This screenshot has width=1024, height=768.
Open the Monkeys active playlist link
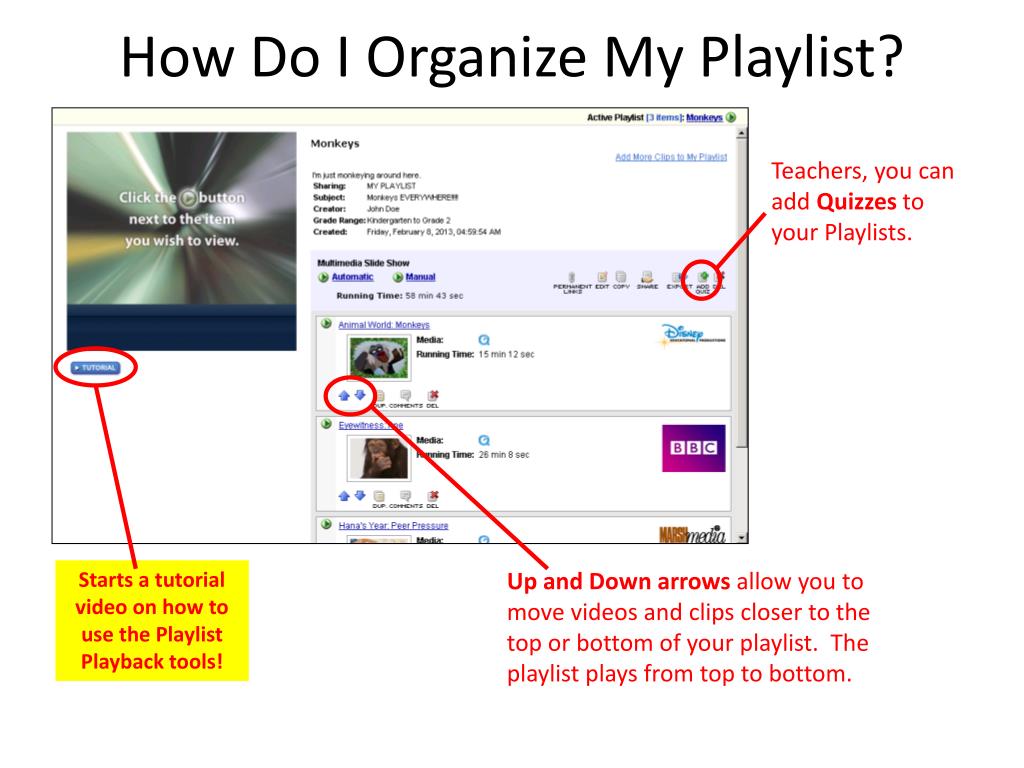point(704,118)
